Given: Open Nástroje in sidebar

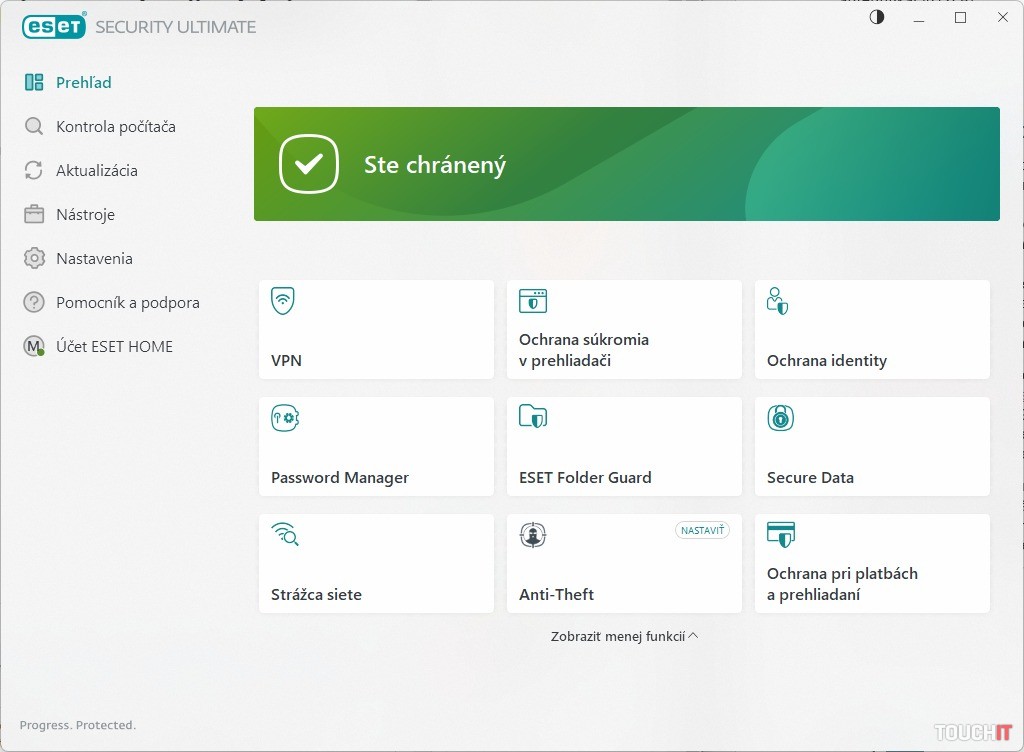Looking at the screenshot, I should point(85,215).
